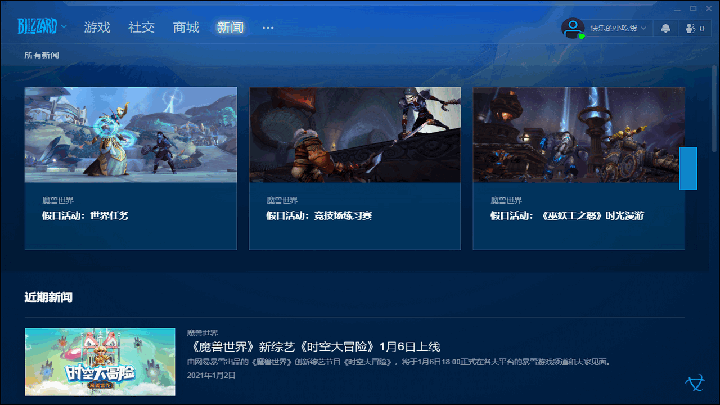Switch to the 社交 tab

coord(141,28)
